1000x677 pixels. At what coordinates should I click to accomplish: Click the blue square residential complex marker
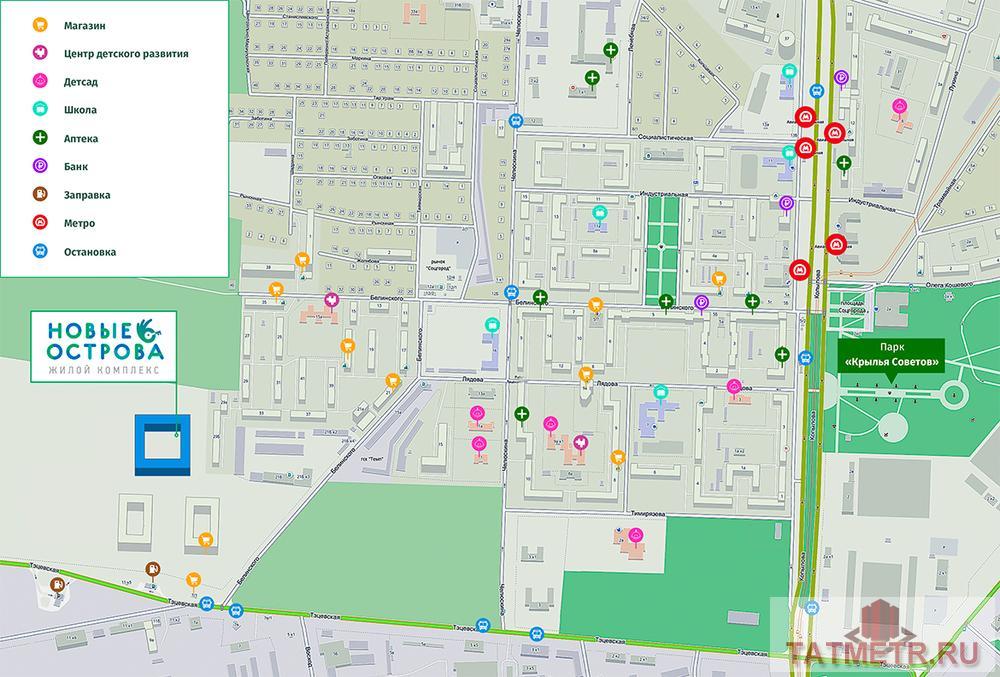pos(163,445)
